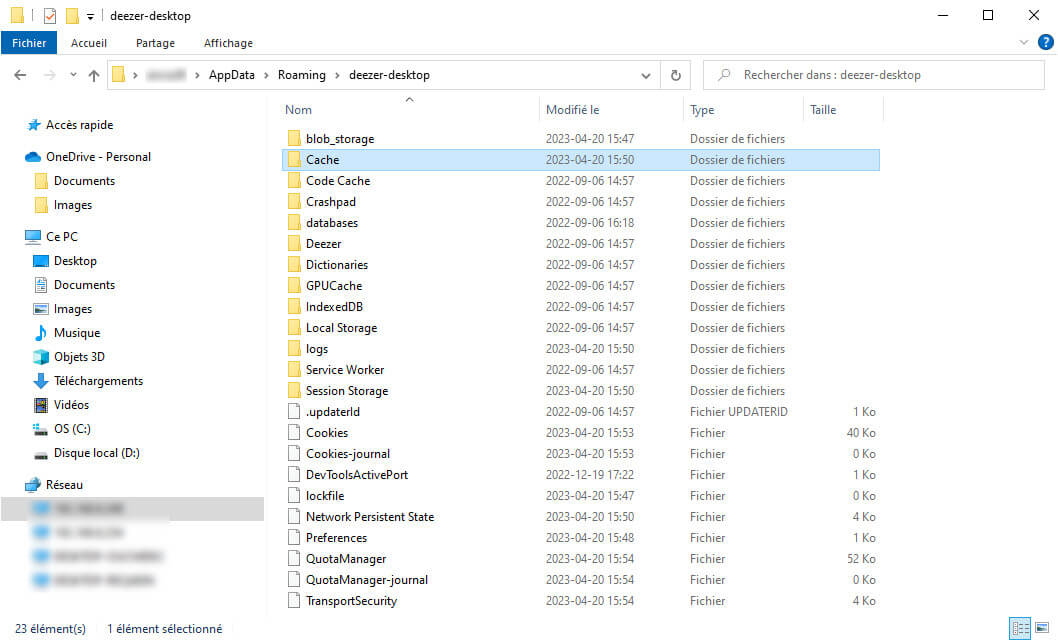Select the Network Persistent State file

click(370, 516)
